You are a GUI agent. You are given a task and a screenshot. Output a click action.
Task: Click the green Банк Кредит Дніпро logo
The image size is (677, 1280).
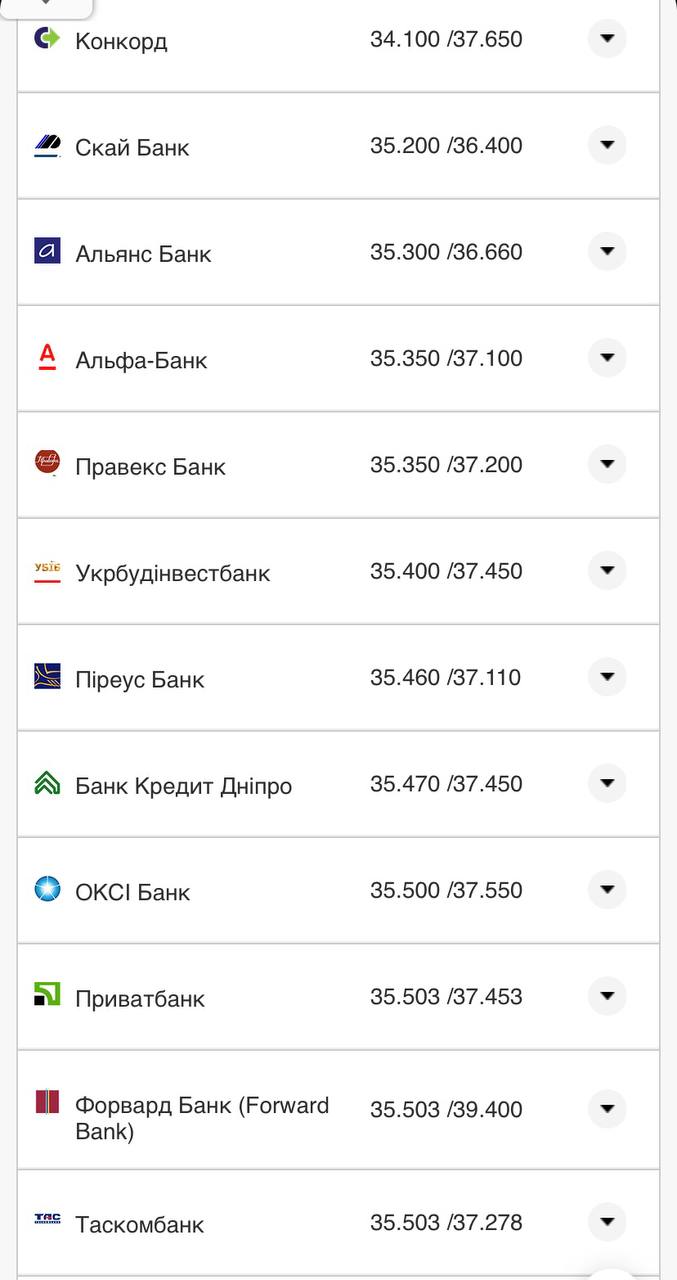47,783
